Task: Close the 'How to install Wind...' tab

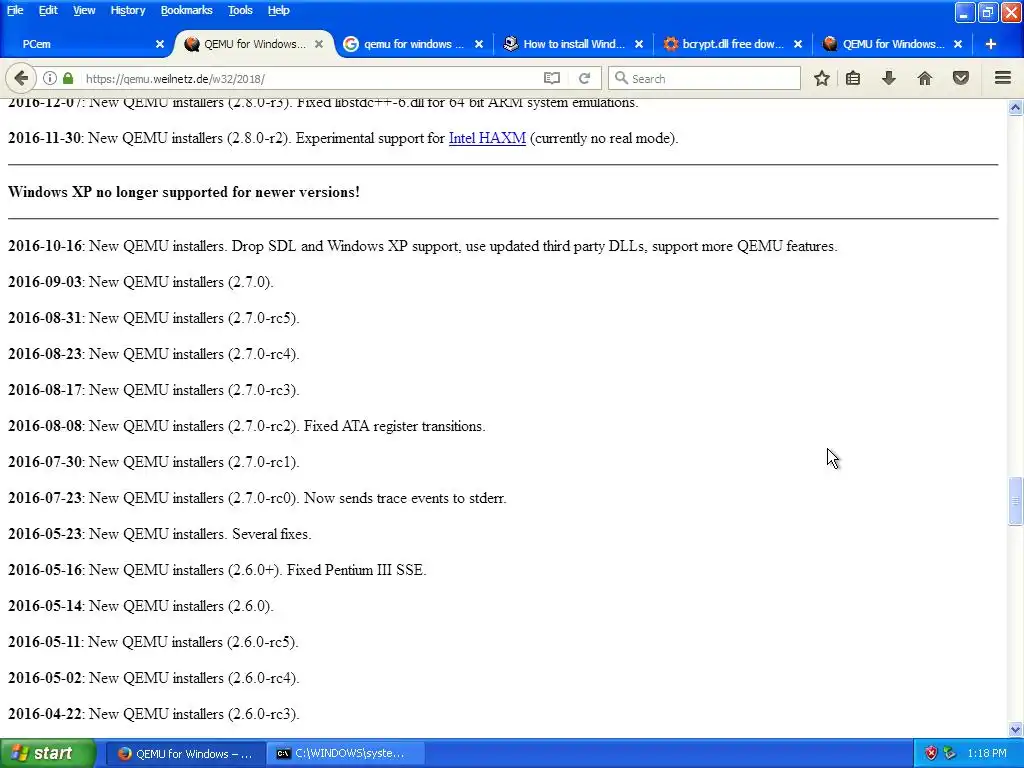Action: tap(639, 44)
